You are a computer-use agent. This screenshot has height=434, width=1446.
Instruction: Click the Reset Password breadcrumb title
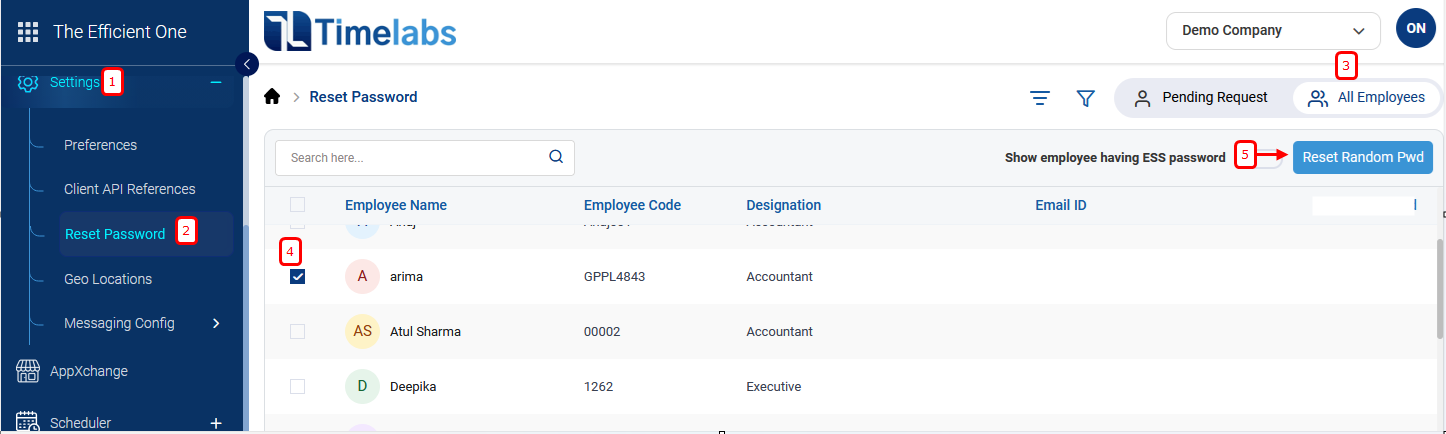click(363, 97)
